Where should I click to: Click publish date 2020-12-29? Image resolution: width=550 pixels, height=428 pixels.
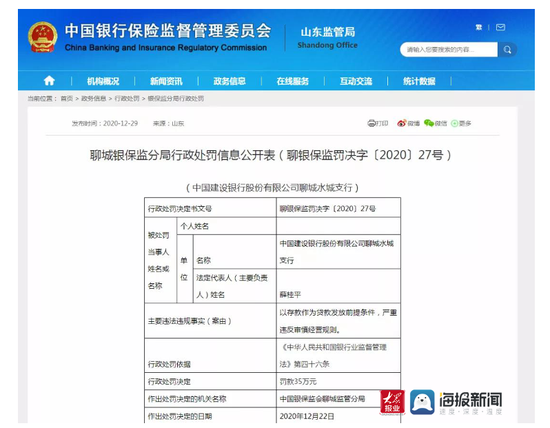pos(121,123)
